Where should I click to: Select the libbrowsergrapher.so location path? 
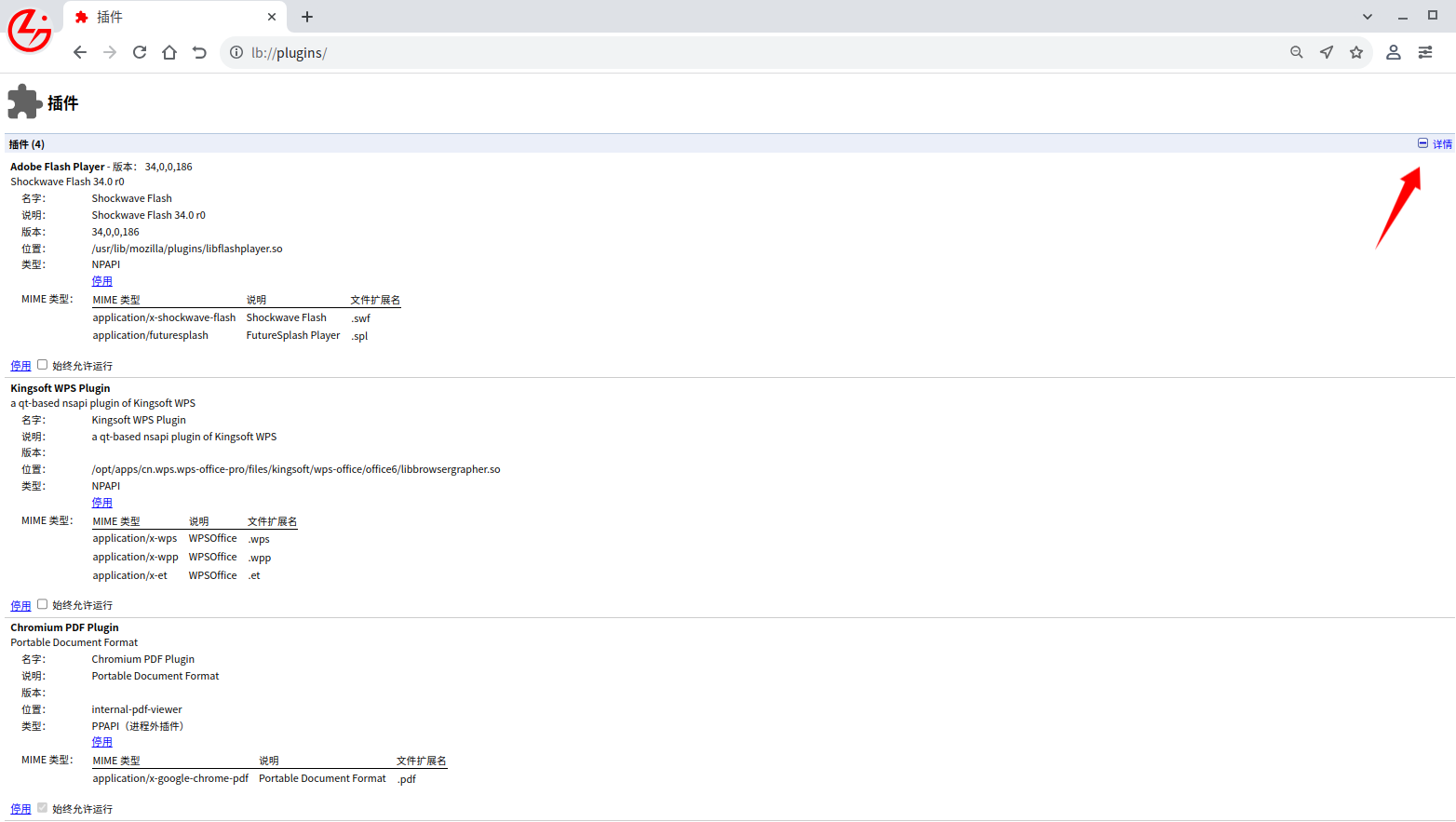coord(296,469)
